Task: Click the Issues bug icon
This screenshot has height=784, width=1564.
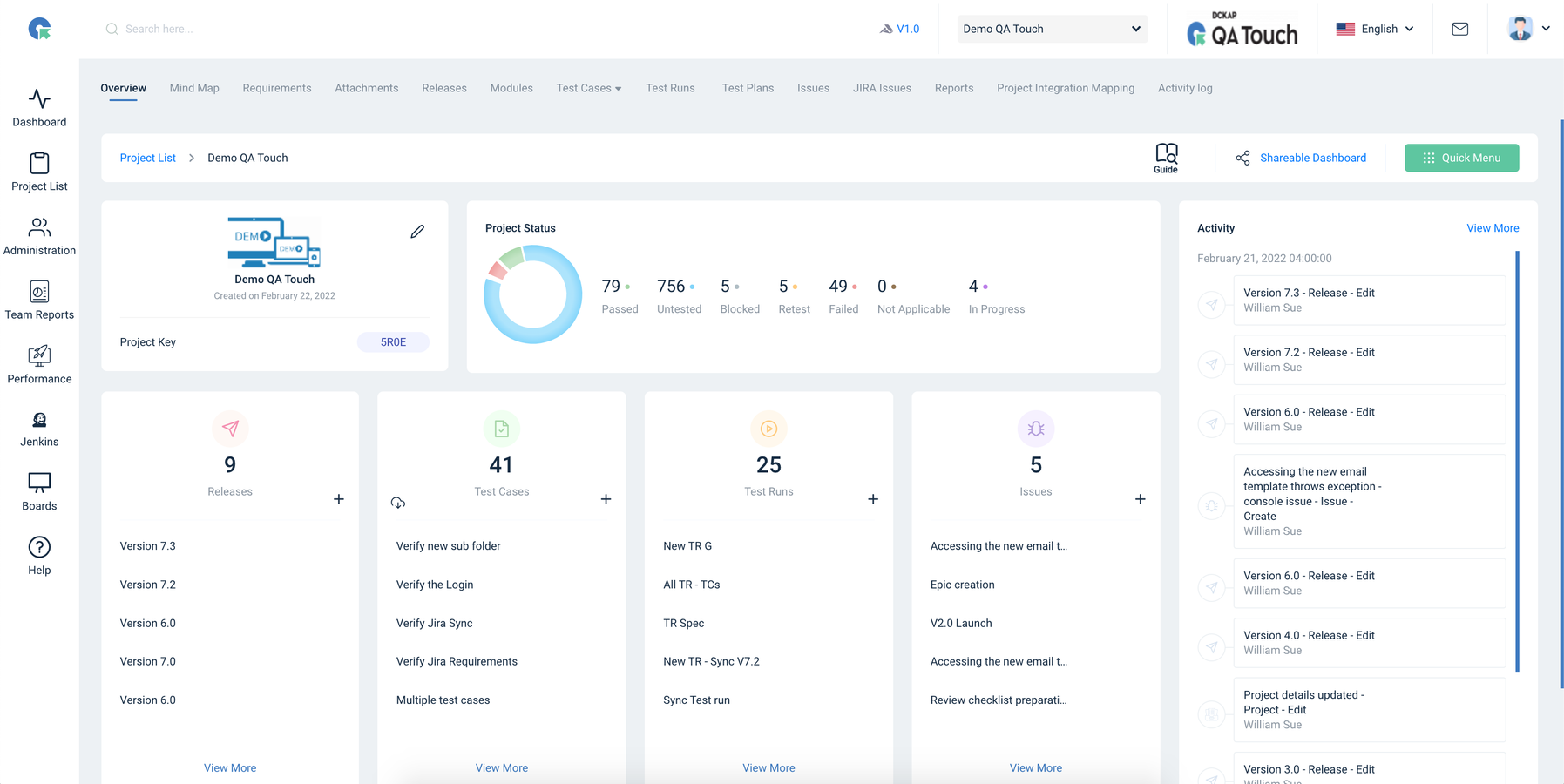Action: 1036,429
